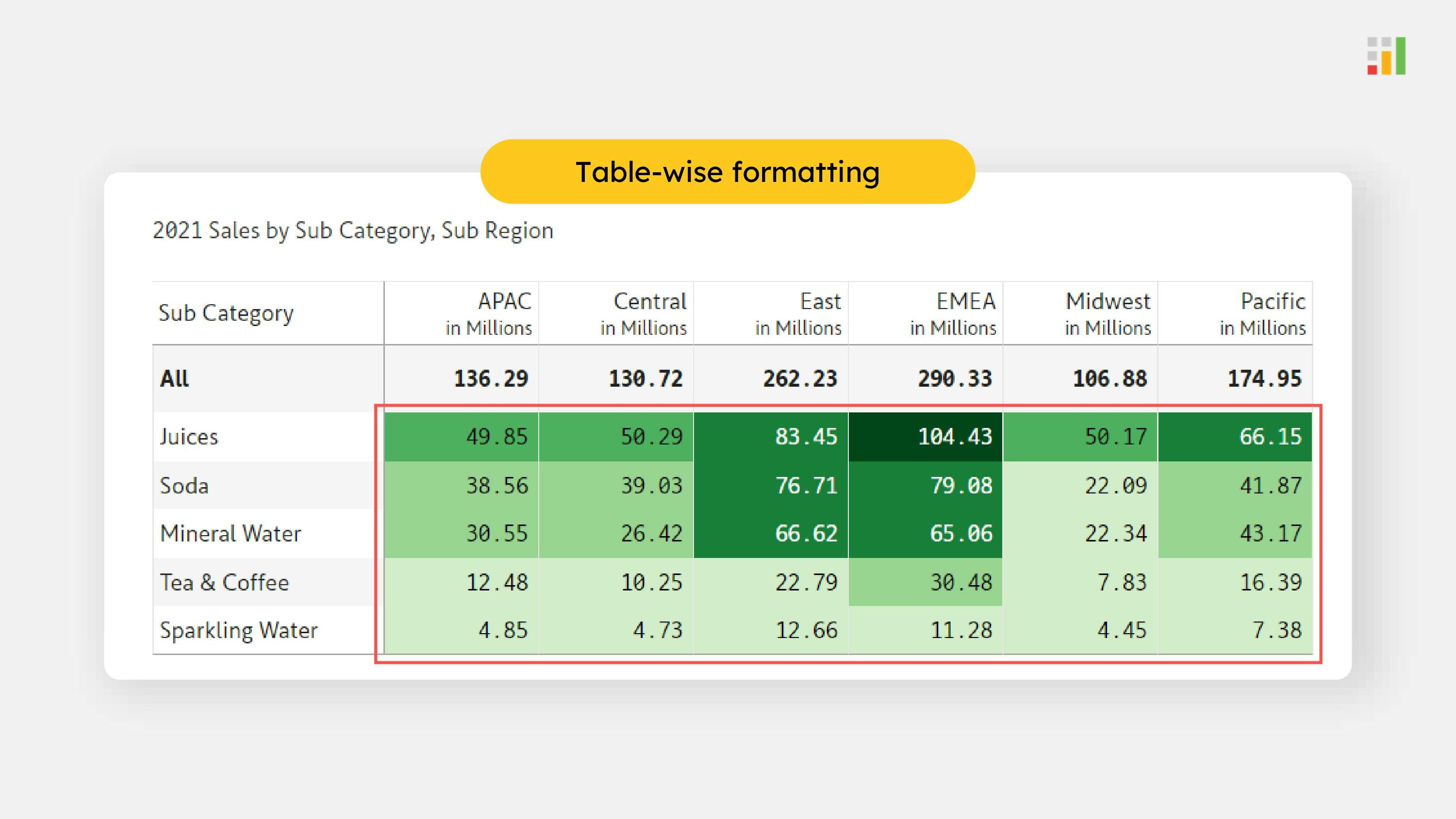Click the 290.33 EMEA total value
The image size is (1456, 819).
pos(954,379)
